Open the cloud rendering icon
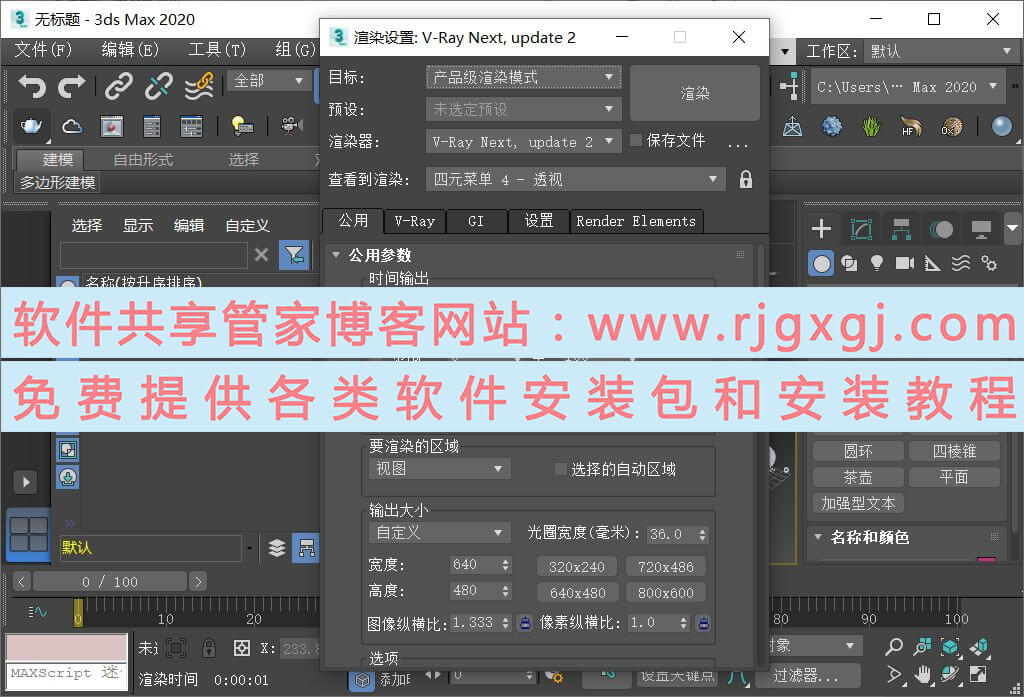The image size is (1024, 697). [72, 125]
